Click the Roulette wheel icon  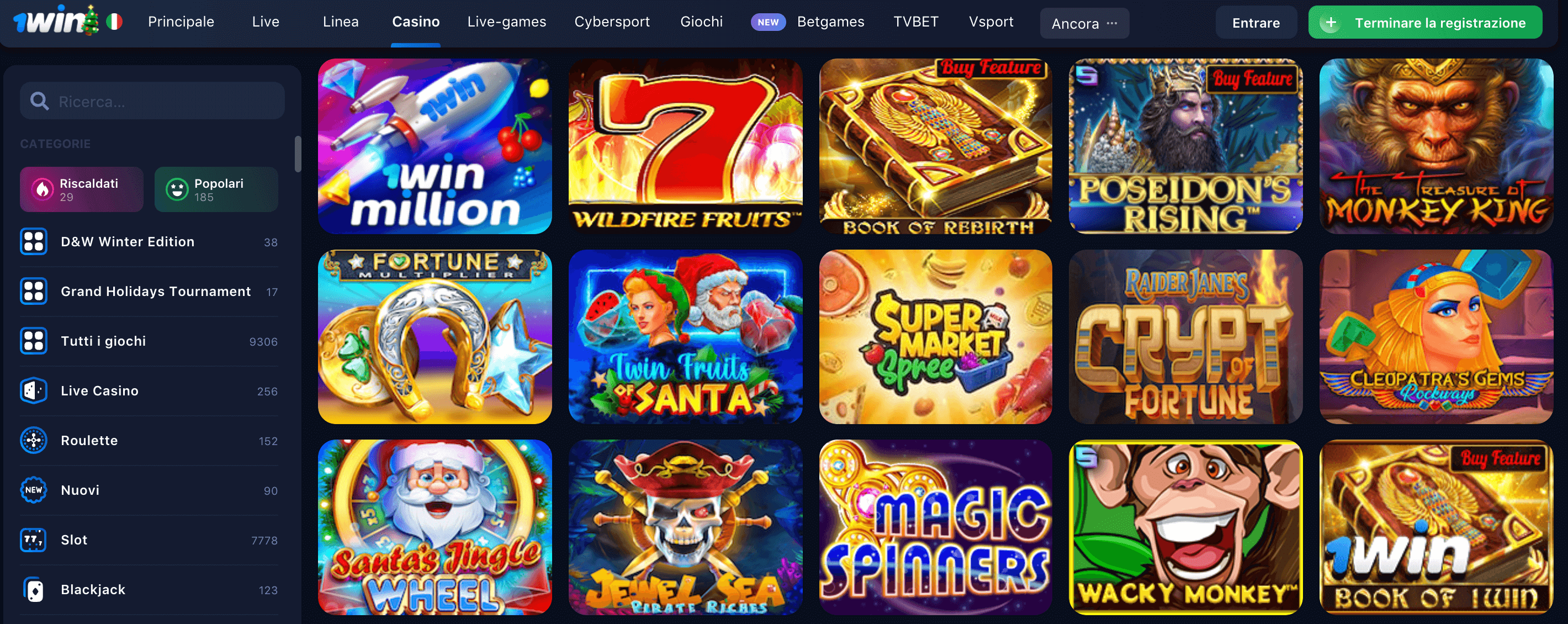pyautogui.click(x=34, y=440)
